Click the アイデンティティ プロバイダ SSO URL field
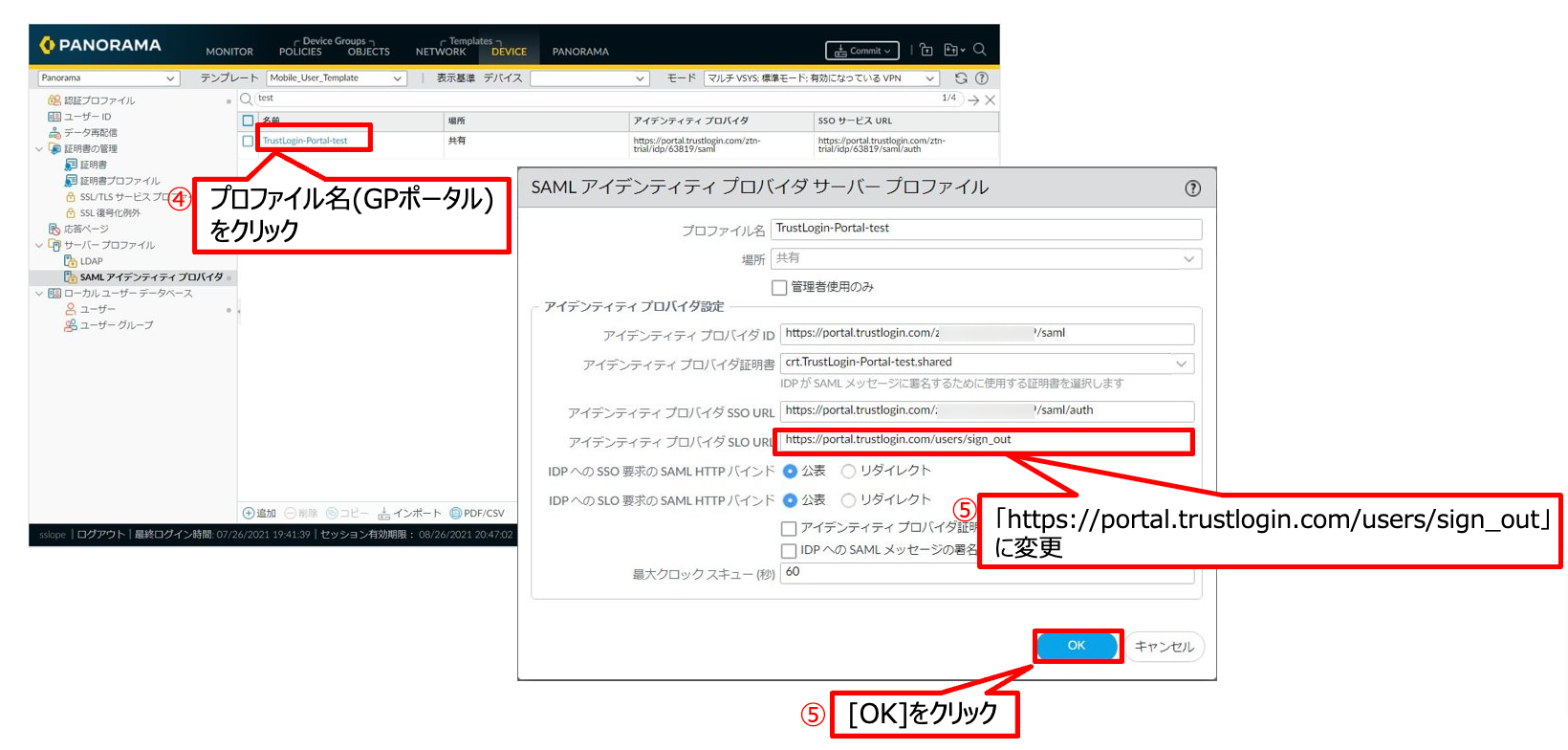Image resolution: width=1568 pixels, height=750 pixels. [988, 410]
